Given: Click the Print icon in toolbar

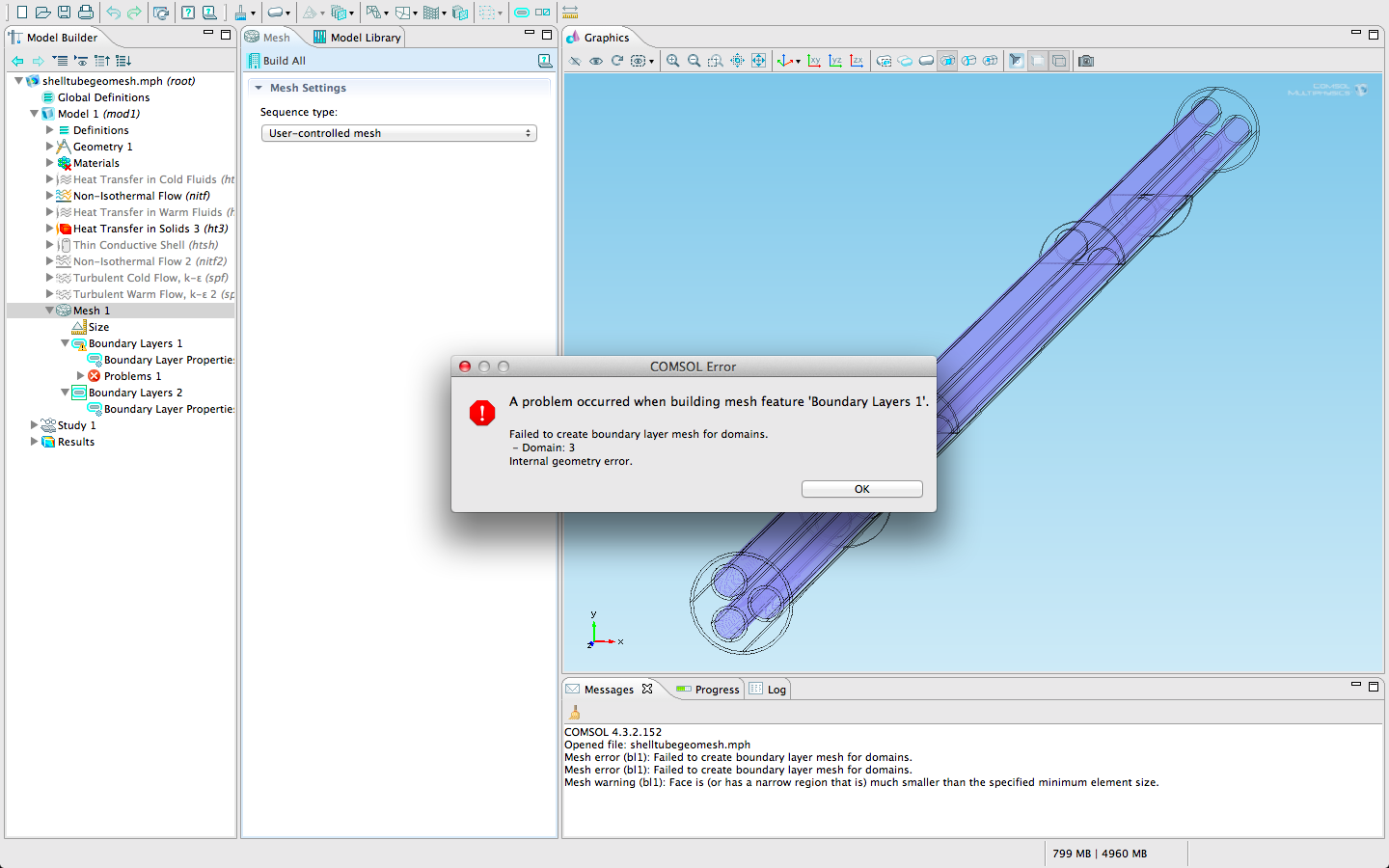Looking at the screenshot, I should 86,13.
